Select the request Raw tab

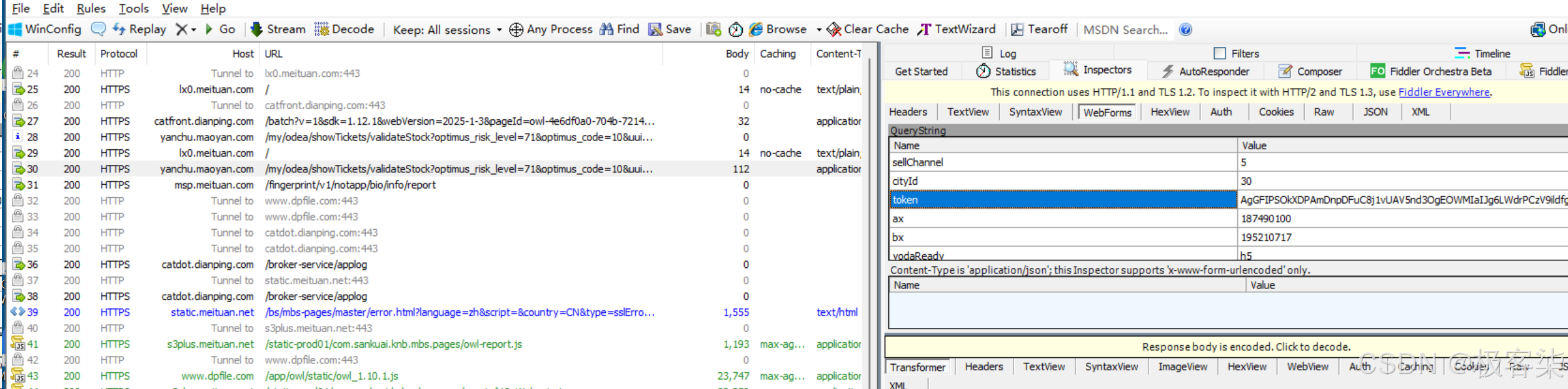click(x=1324, y=112)
